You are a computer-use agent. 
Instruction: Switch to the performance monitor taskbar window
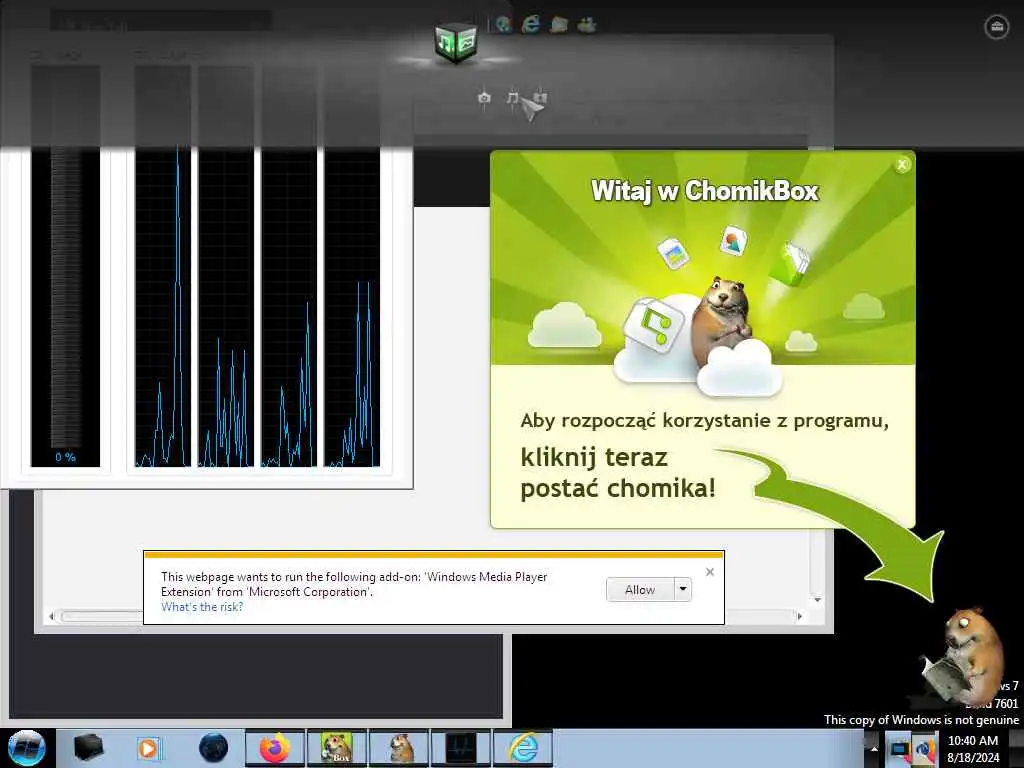coord(460,748)
